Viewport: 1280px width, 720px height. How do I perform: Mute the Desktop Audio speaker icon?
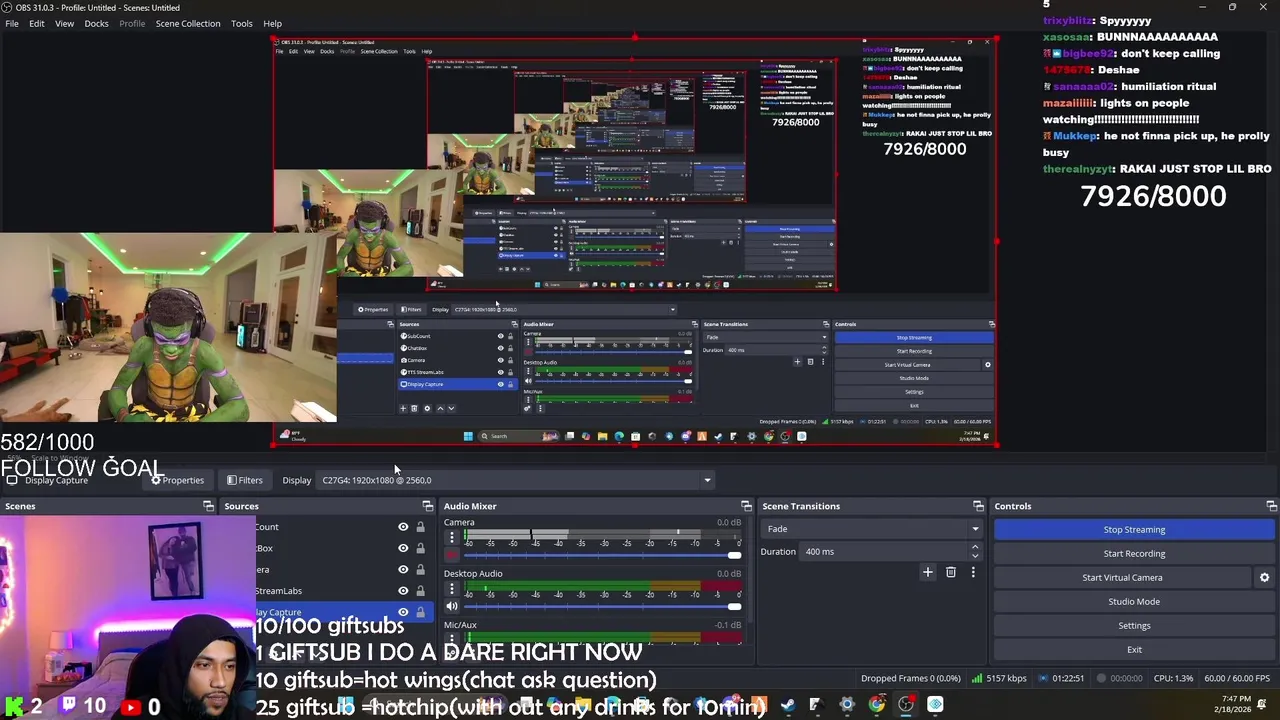[451, 606]
